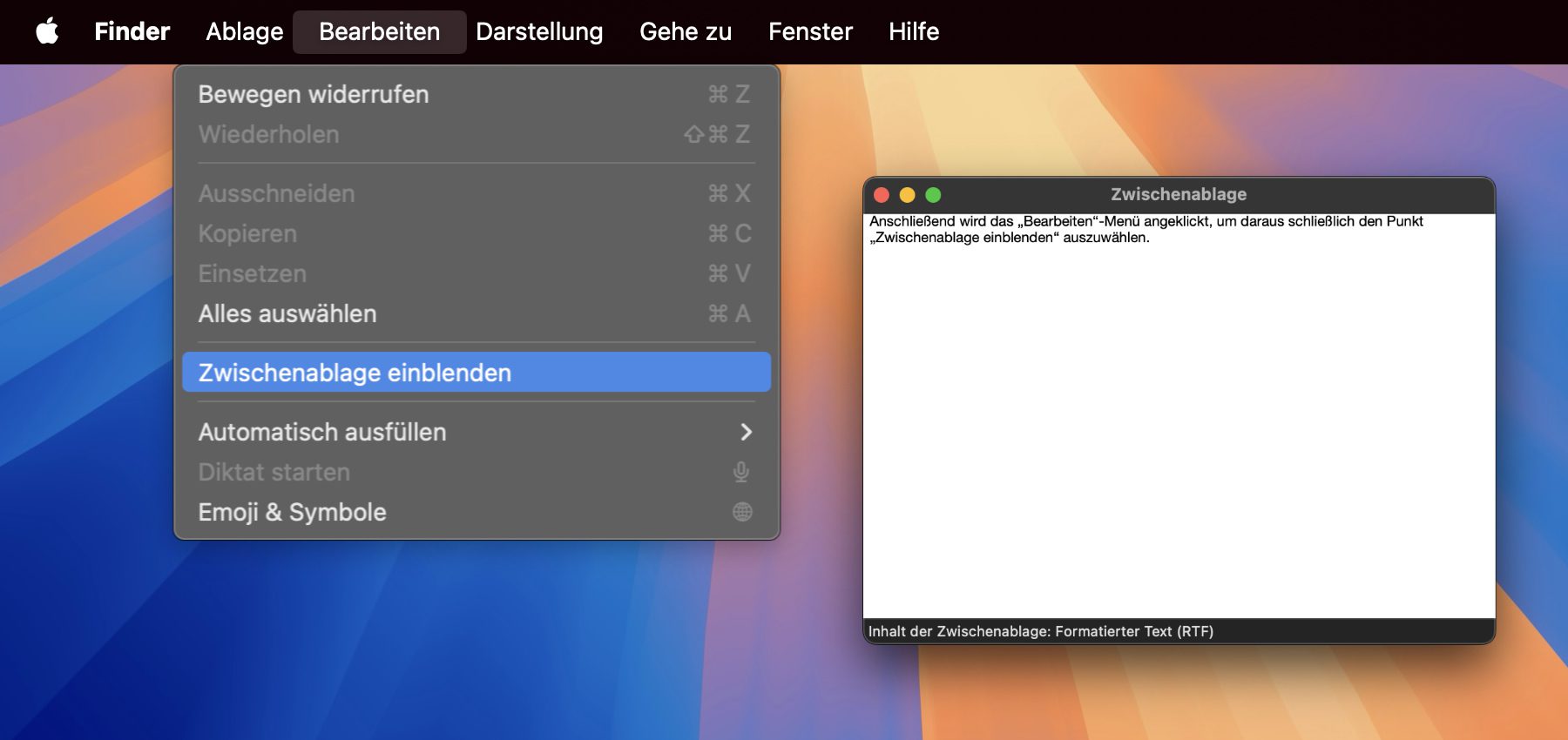Open the Gehe zu menu
The image size is (1568, 740).
[685, 31]
